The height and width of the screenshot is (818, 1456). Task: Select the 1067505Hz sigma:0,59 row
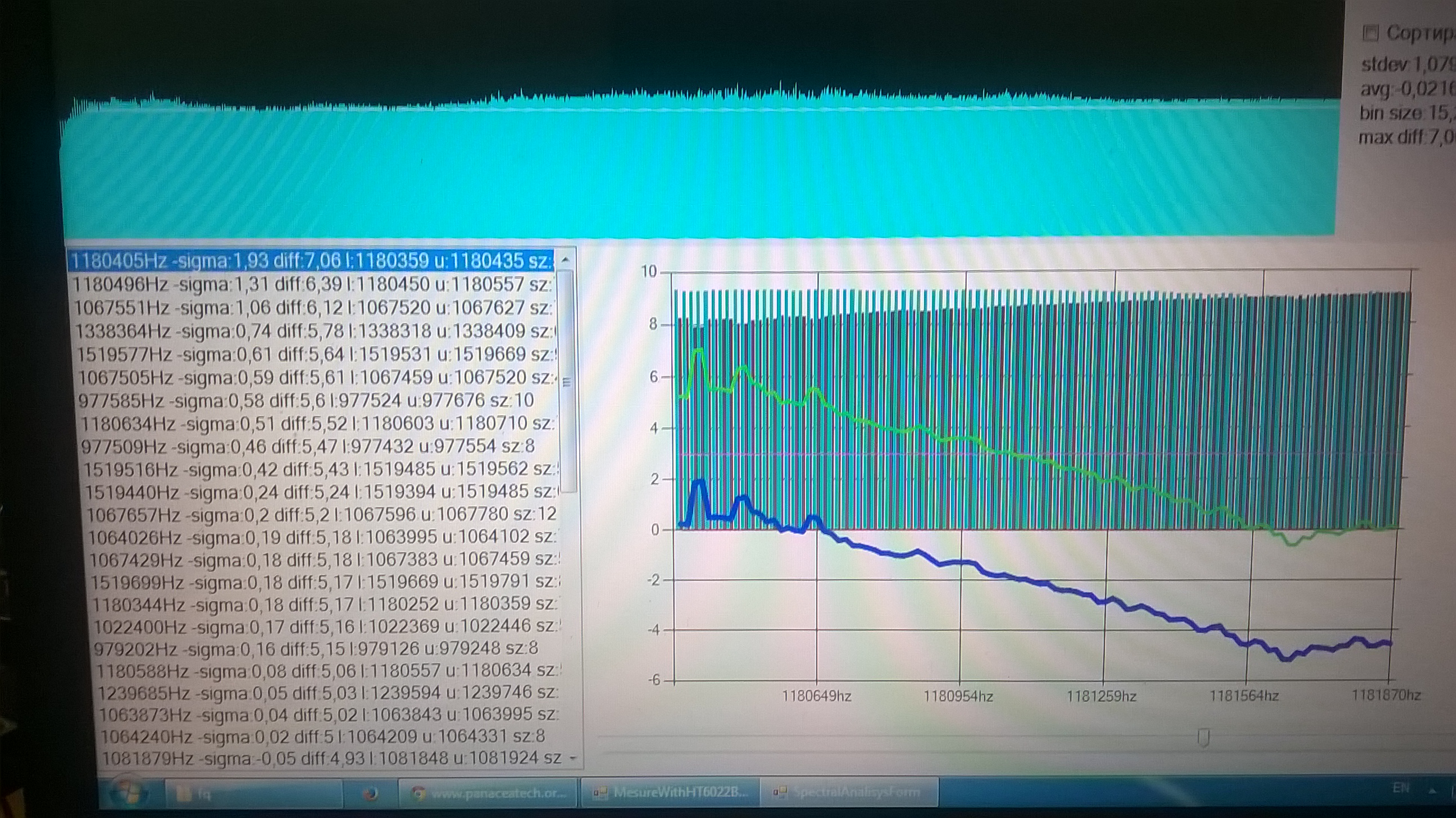(319, 377)
